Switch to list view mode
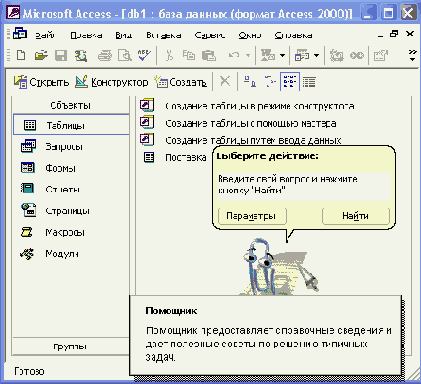 pyautogui.click(x=290, y=82)
